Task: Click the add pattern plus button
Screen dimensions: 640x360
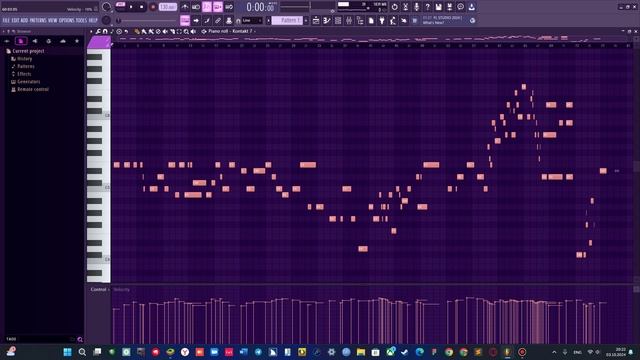Action: [306, 20]
